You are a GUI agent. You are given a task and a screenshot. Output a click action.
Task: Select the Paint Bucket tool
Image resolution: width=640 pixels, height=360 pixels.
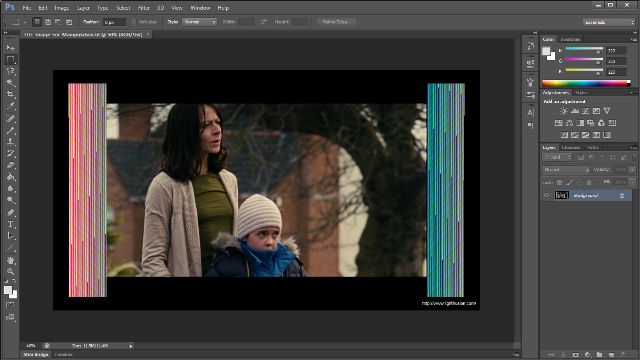coord(11,177)
